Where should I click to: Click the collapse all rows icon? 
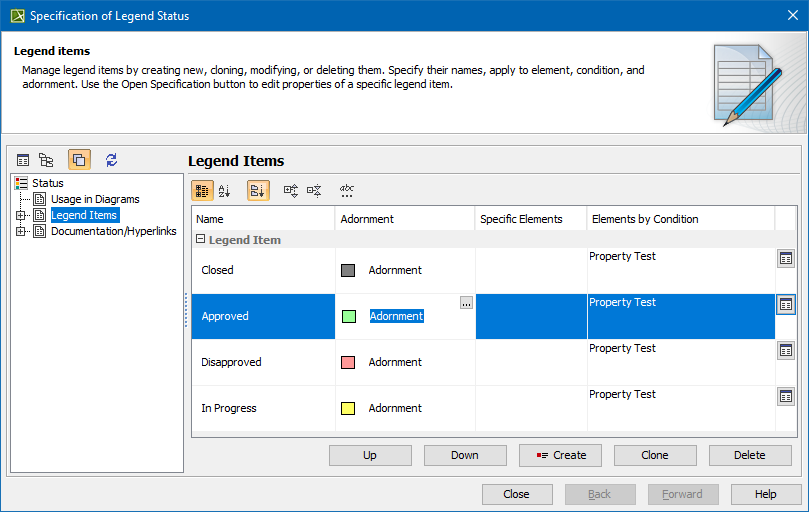314,190
